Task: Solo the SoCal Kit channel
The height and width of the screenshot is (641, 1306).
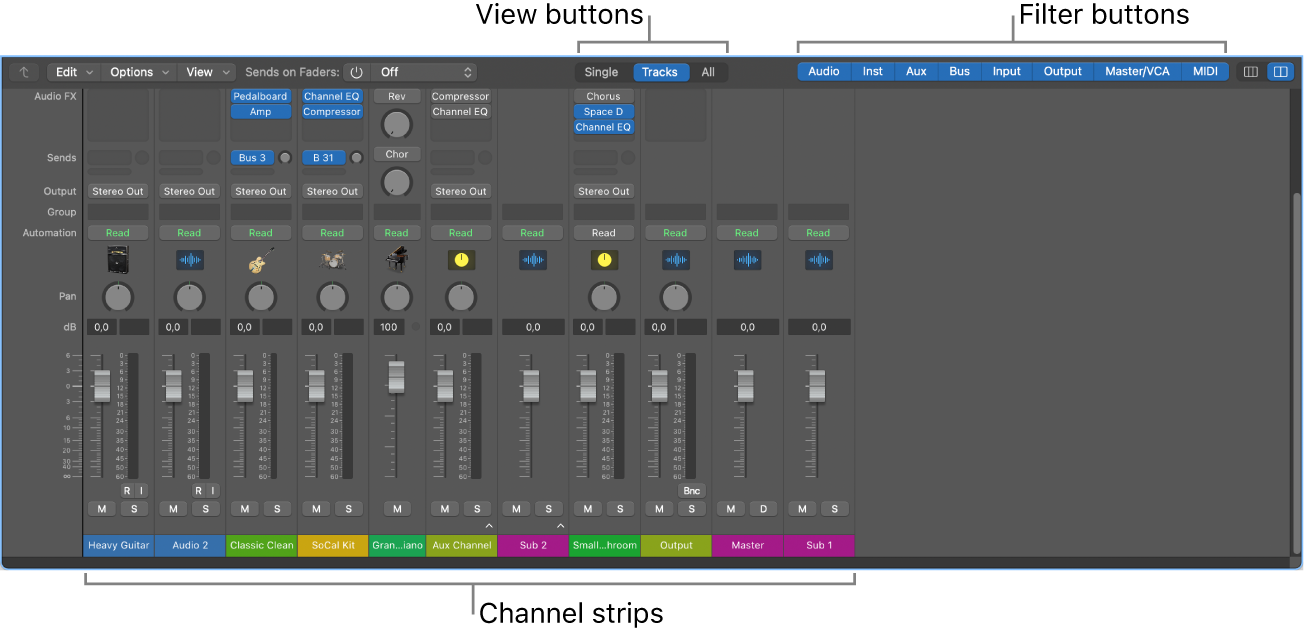Action: (348, 509)
